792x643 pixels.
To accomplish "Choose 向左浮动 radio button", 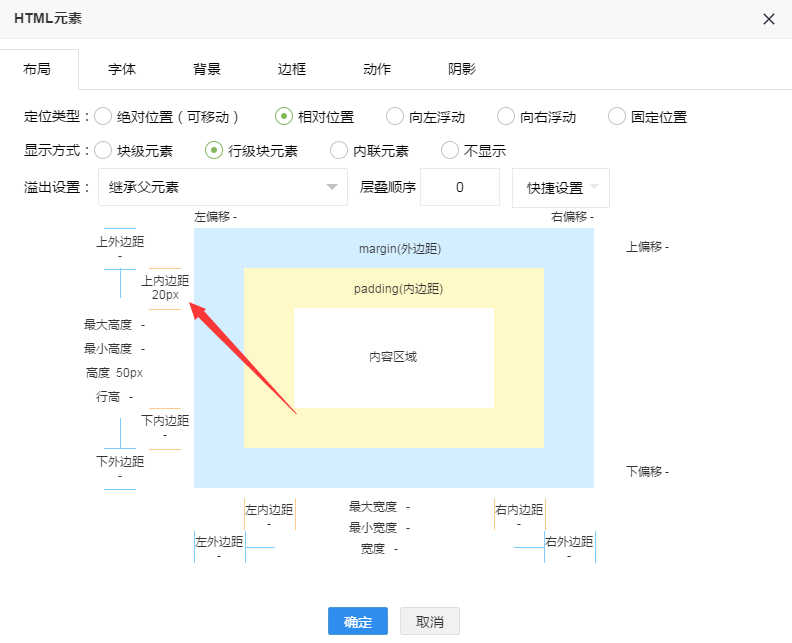I will point(395,117).
